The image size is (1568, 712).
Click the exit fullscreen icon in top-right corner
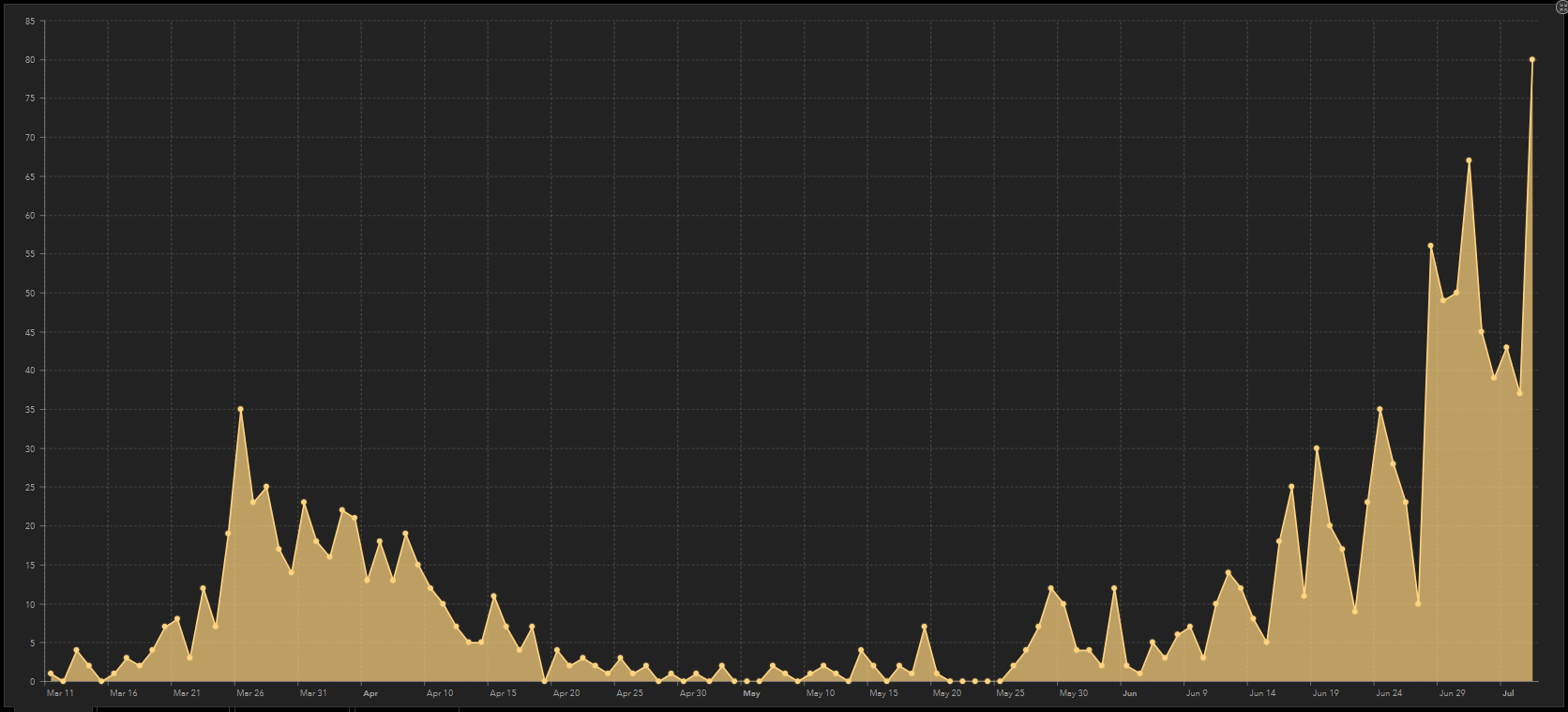pyautogui.click(x=1561, y=7)
